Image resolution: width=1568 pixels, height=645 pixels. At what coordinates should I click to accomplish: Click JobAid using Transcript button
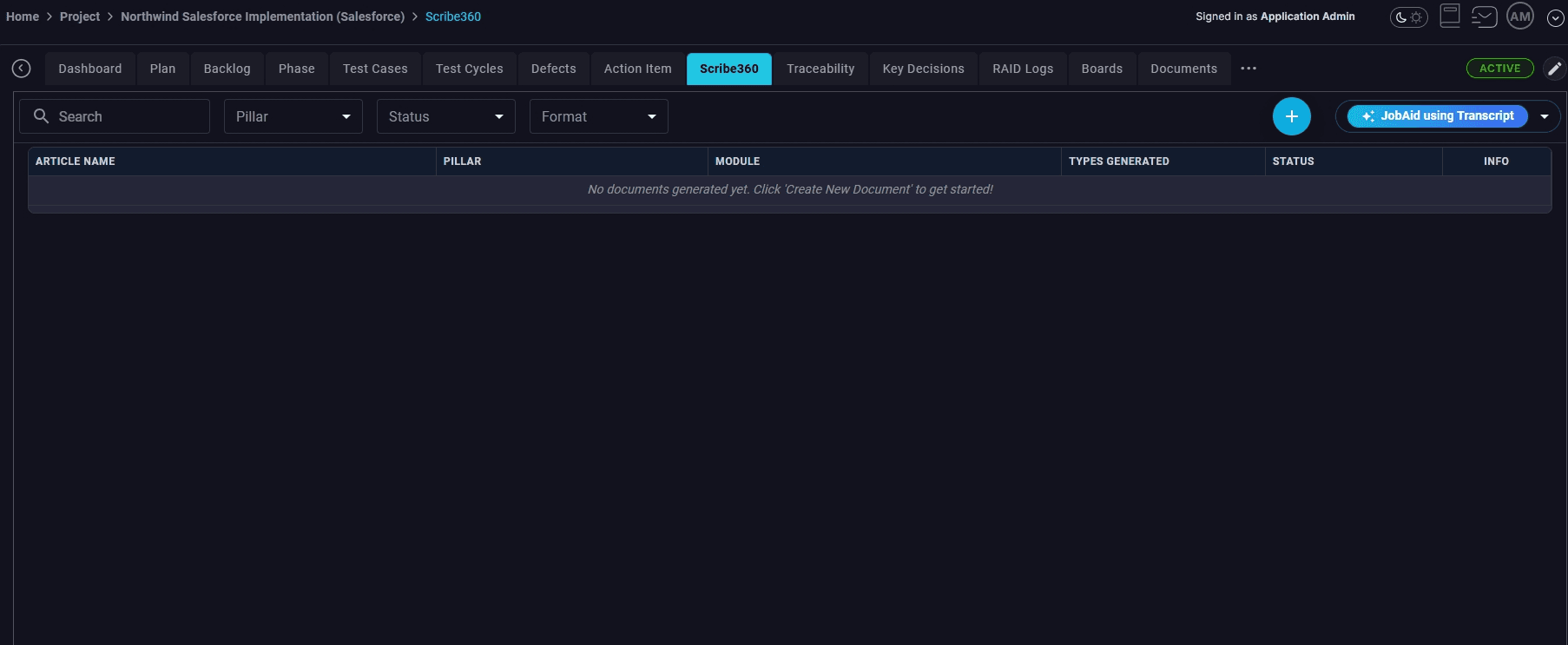pyautogui.click(x=1438, y=116)
